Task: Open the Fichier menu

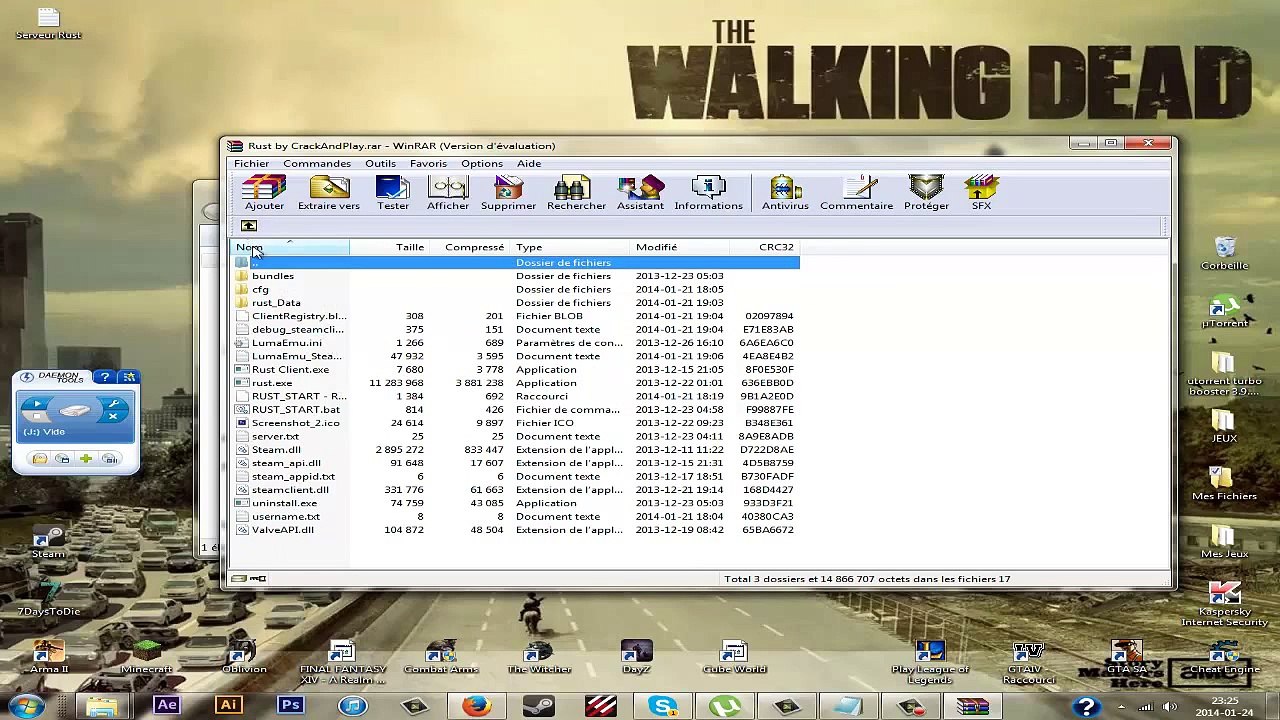Action: 252,164
